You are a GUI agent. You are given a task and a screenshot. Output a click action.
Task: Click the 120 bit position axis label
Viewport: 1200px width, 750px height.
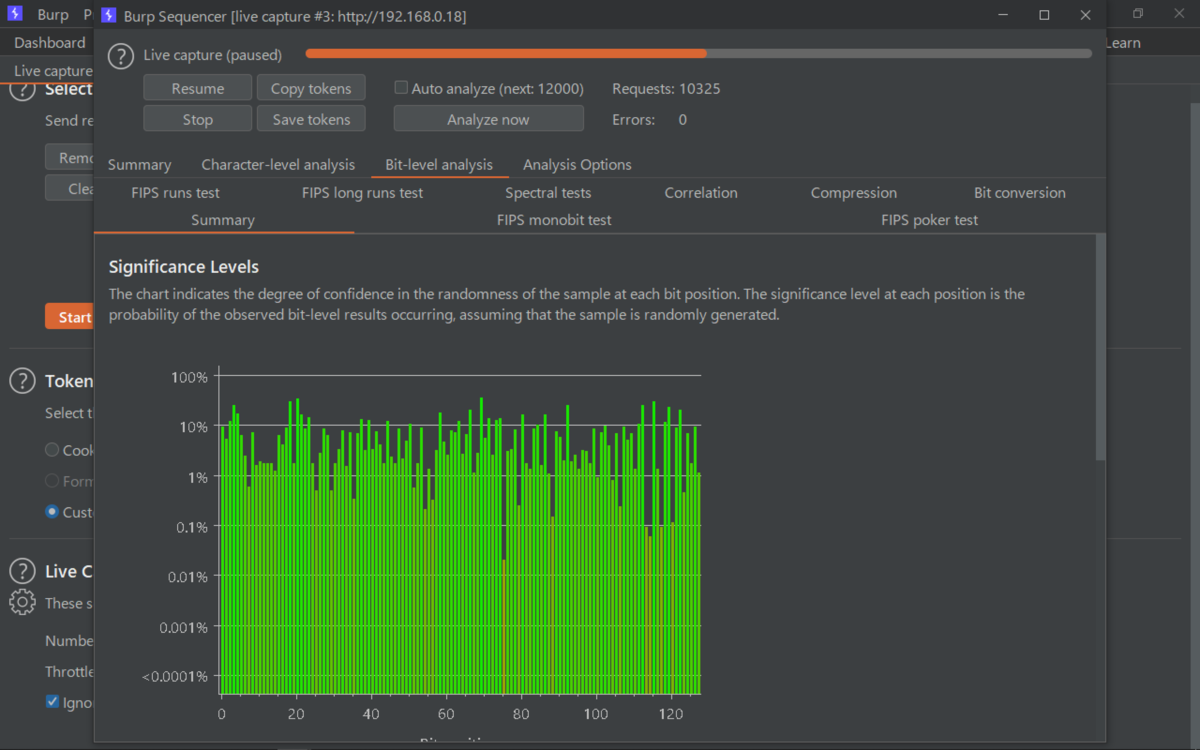[671, 714]
